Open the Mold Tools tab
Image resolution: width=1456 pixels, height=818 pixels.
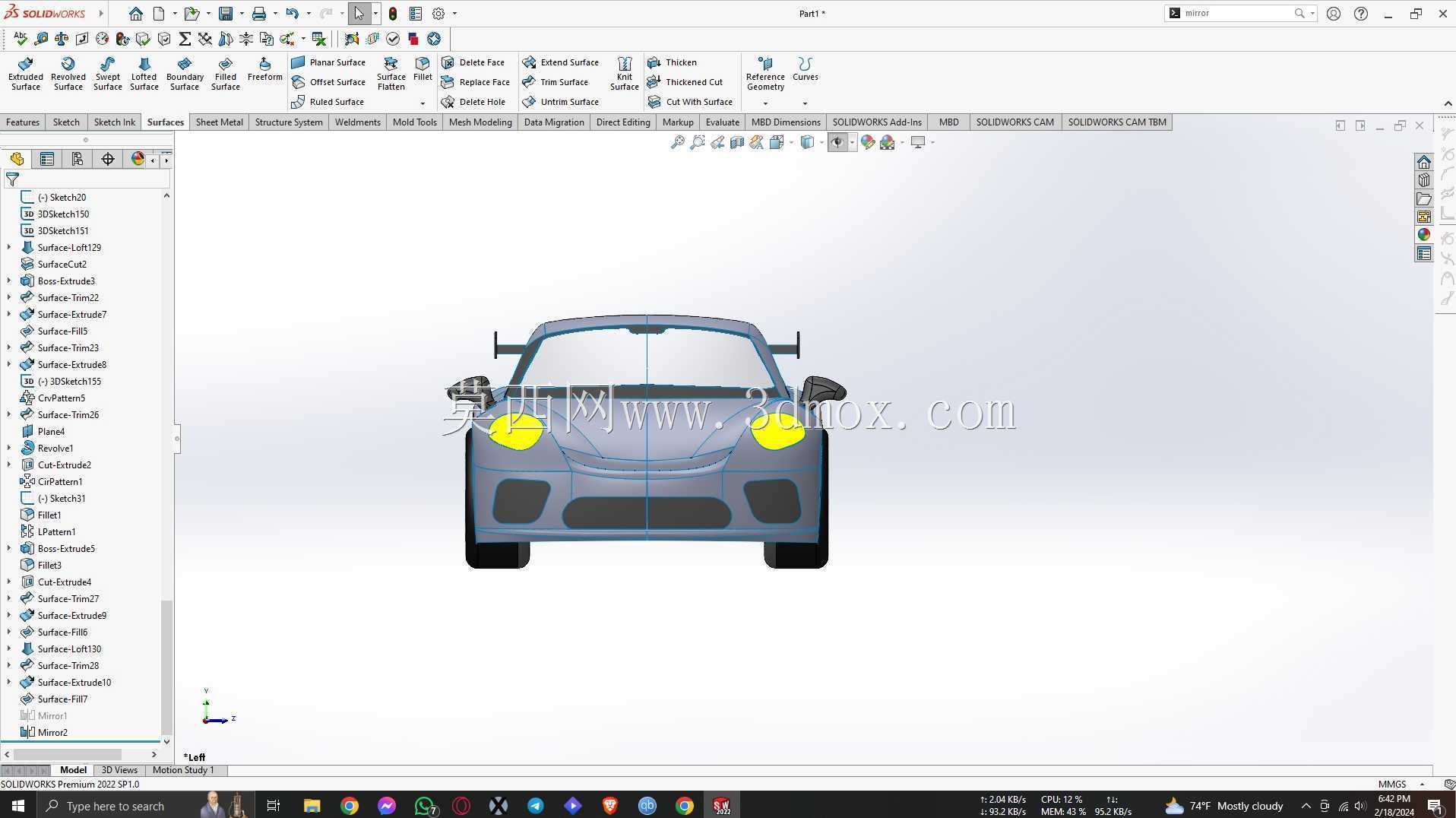coord(415,122)
